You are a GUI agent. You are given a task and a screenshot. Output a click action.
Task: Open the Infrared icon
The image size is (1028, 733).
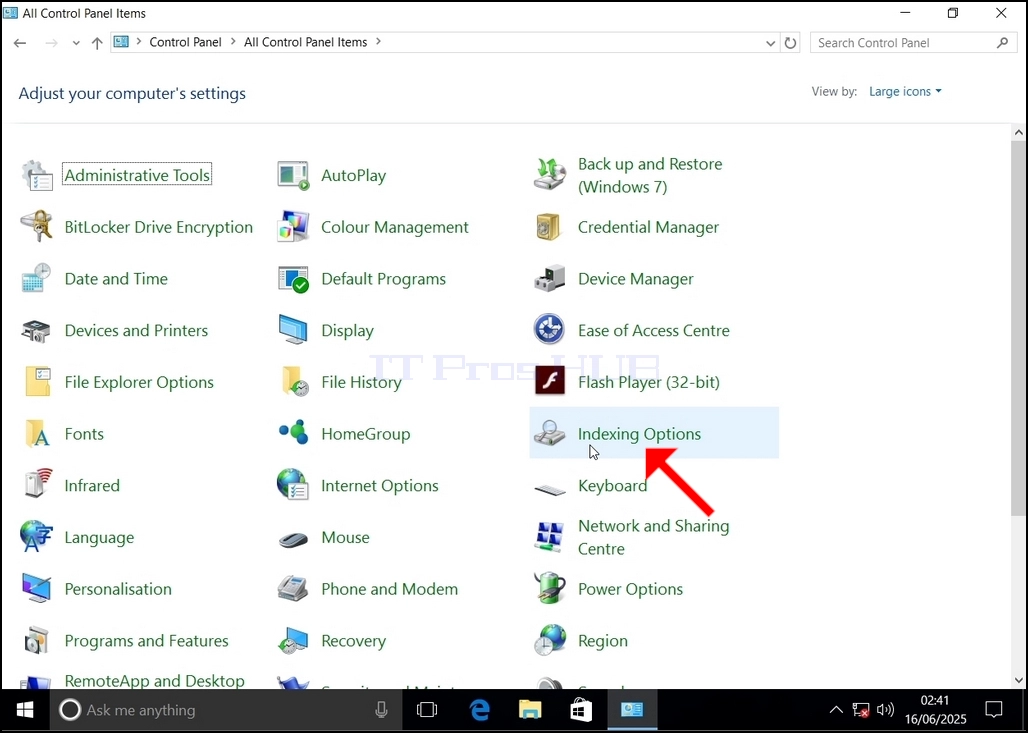37,484
